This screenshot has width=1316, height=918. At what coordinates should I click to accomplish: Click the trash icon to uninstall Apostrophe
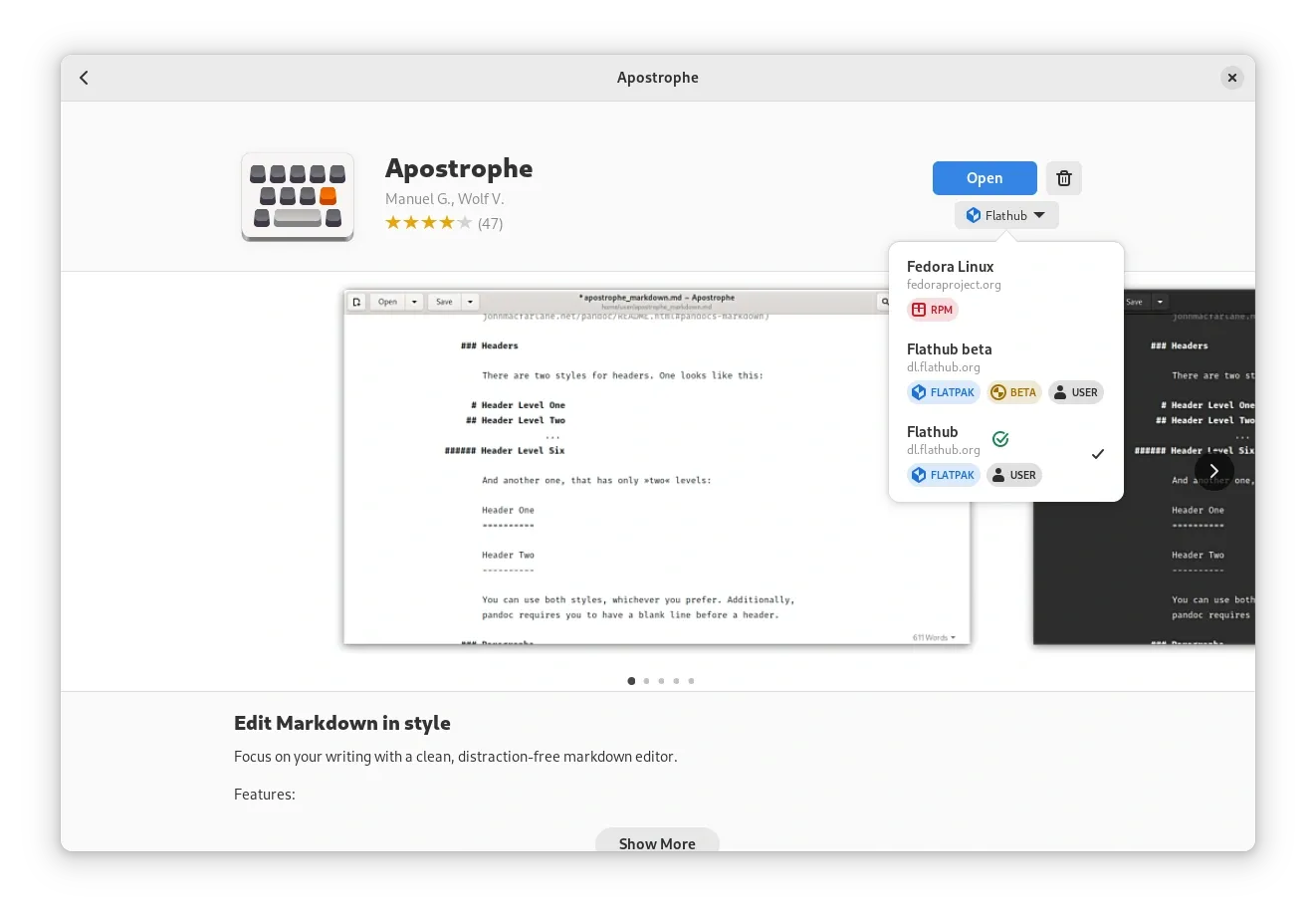coord(1063,177)
